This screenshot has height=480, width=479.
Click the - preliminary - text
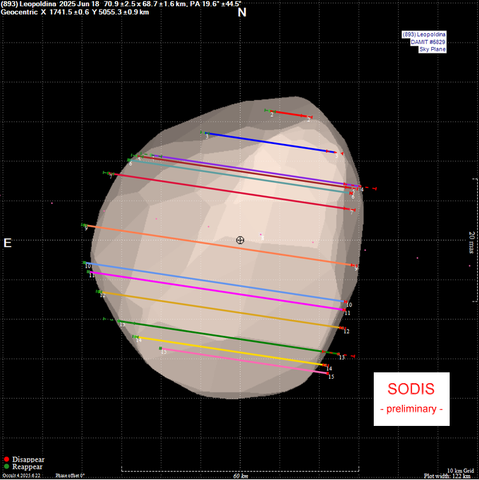click(x=411, y=409)
